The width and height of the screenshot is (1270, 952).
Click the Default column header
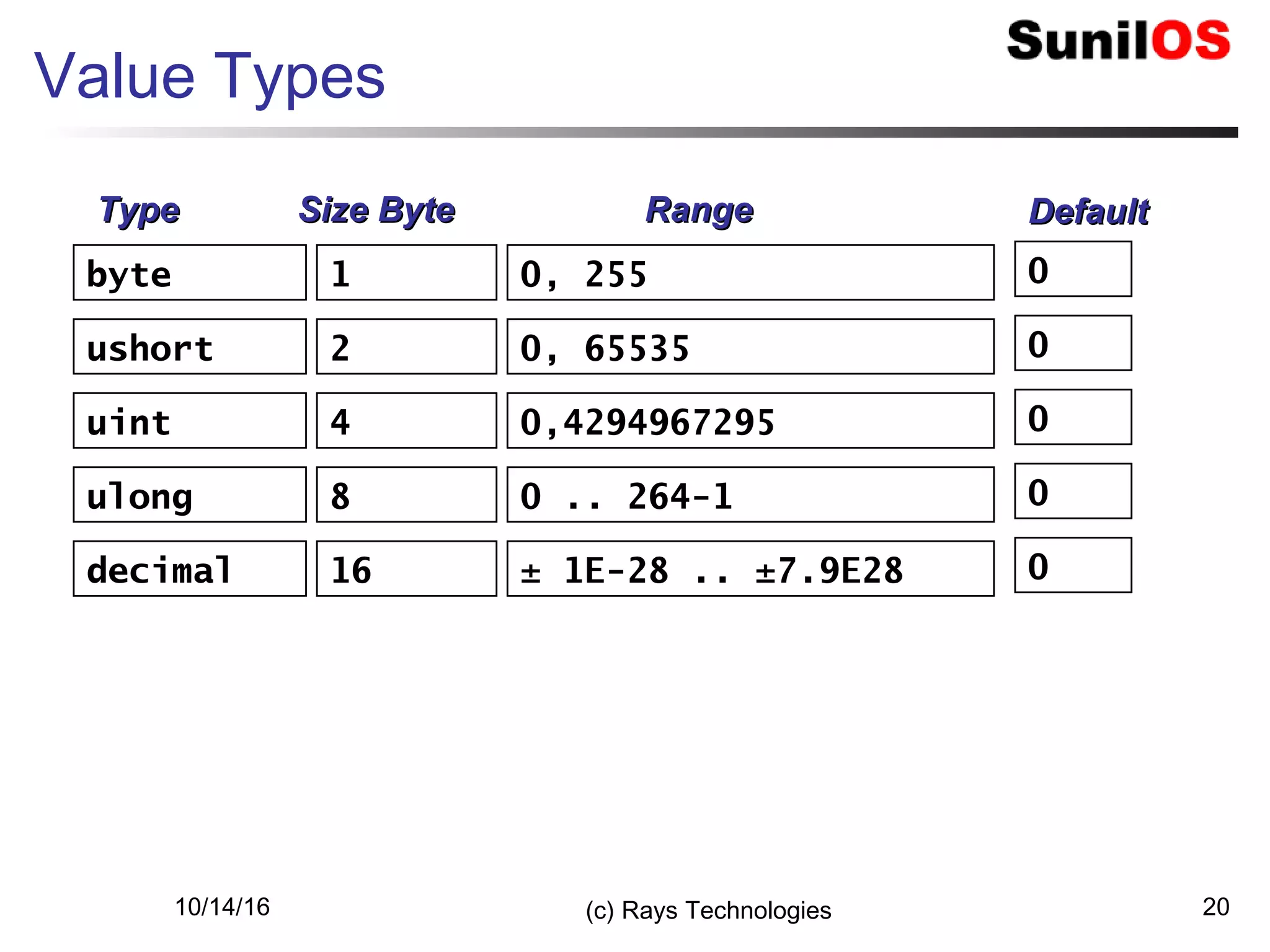pyautogui.click(x=1089, y=211)
